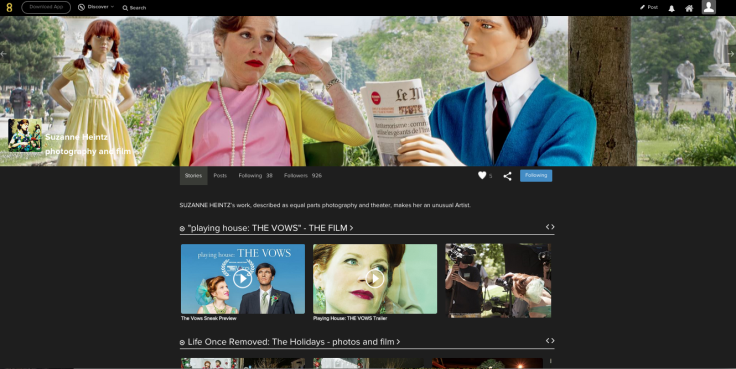Click the 8 logo in the top bar
Image resolution: width=736 pixels, height=369 pixels.
pos(9,8)
